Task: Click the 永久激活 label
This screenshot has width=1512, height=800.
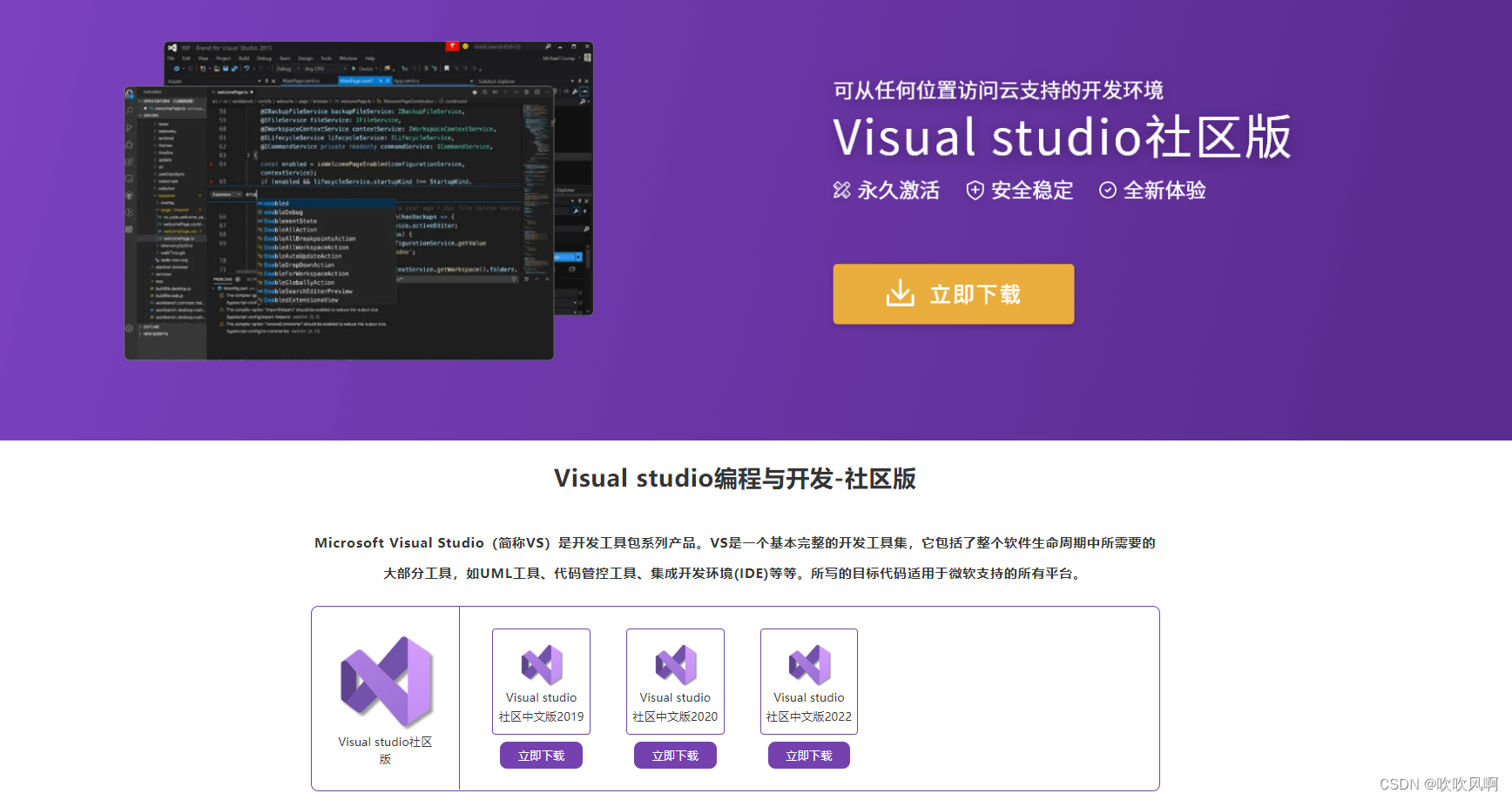Action: 899,191
